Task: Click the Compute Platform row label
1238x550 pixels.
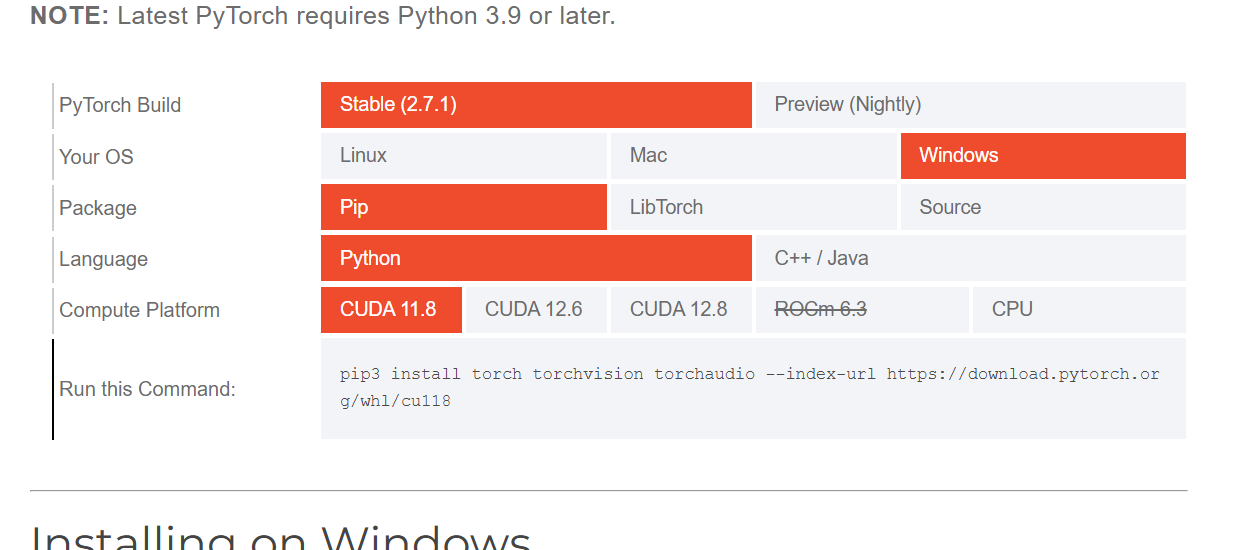Action: coord(139,310)
